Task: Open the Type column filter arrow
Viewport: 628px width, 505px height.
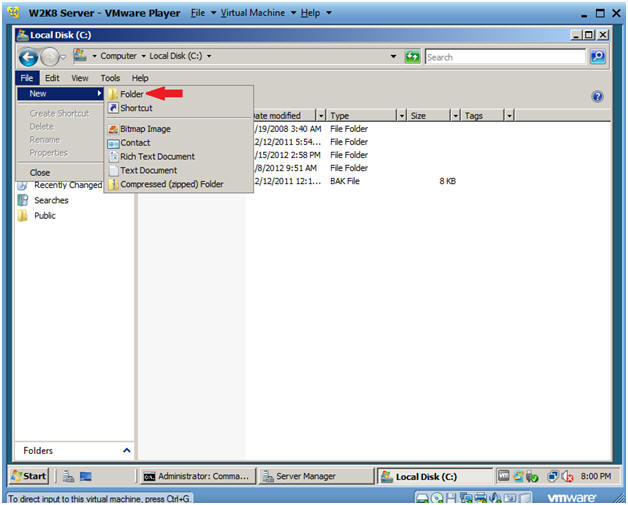Action: point(401,116)
